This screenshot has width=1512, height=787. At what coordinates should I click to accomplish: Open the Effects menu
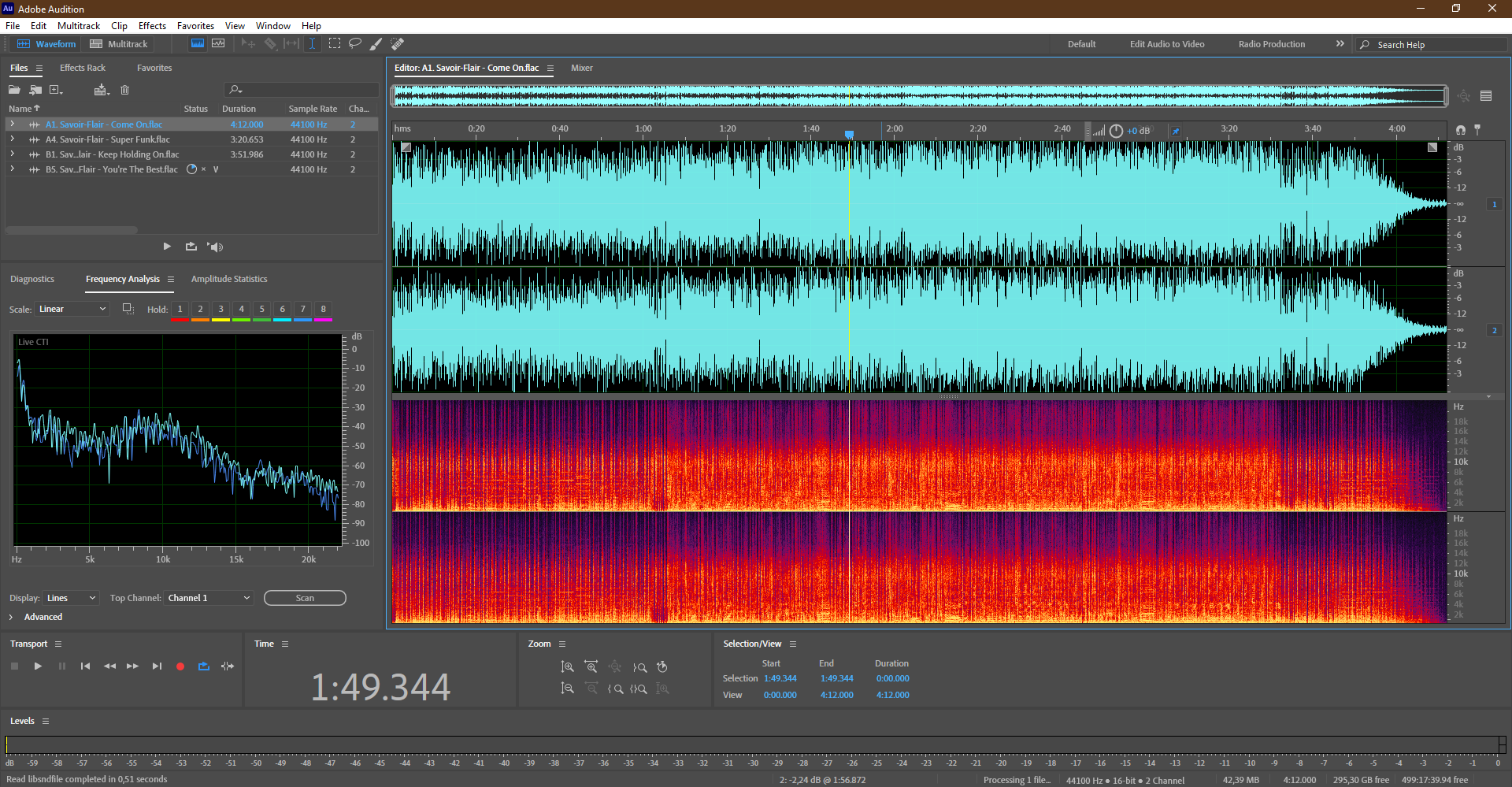(152, 25)
